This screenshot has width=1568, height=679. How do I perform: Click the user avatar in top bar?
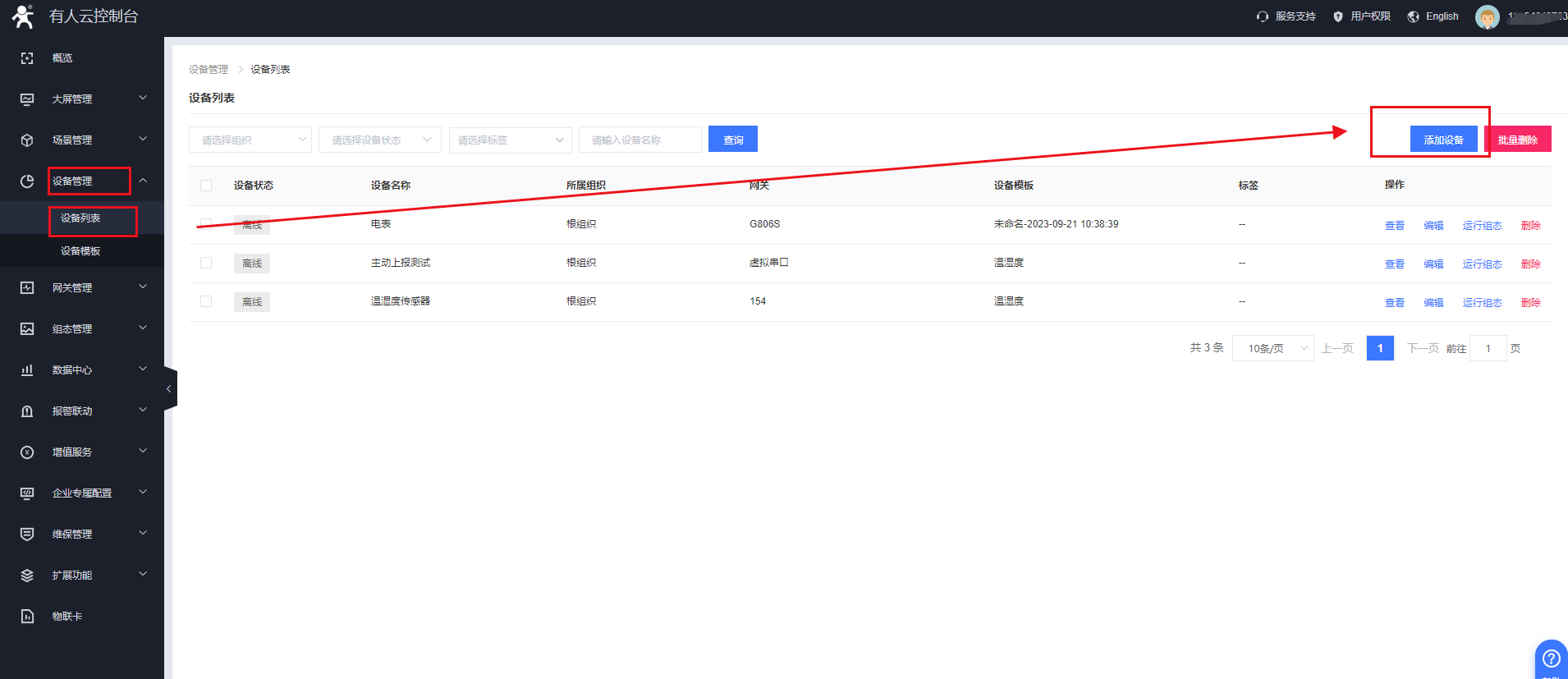coord(1487,16)
